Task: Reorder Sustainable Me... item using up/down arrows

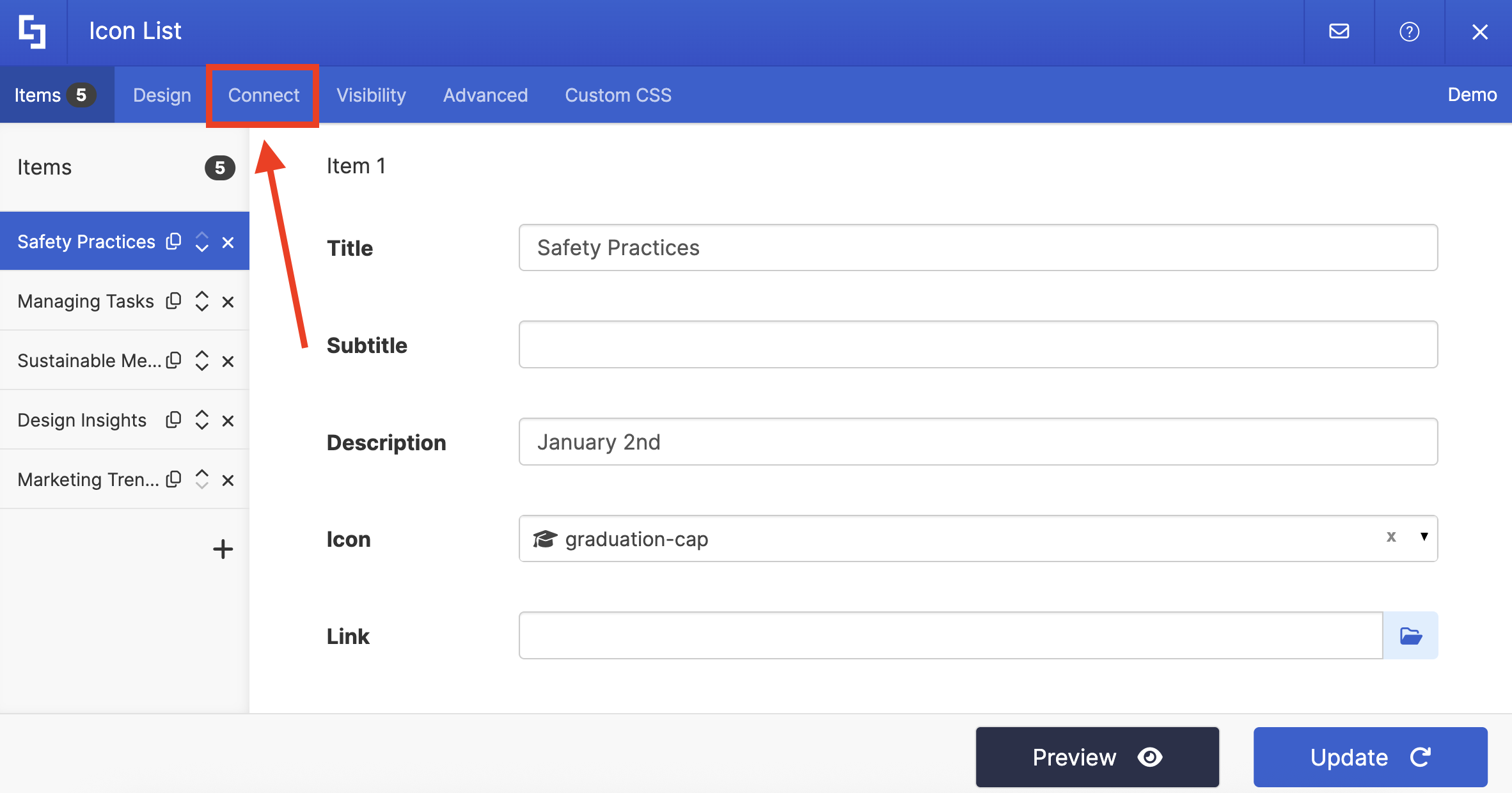Action: [x=201, y=361]
